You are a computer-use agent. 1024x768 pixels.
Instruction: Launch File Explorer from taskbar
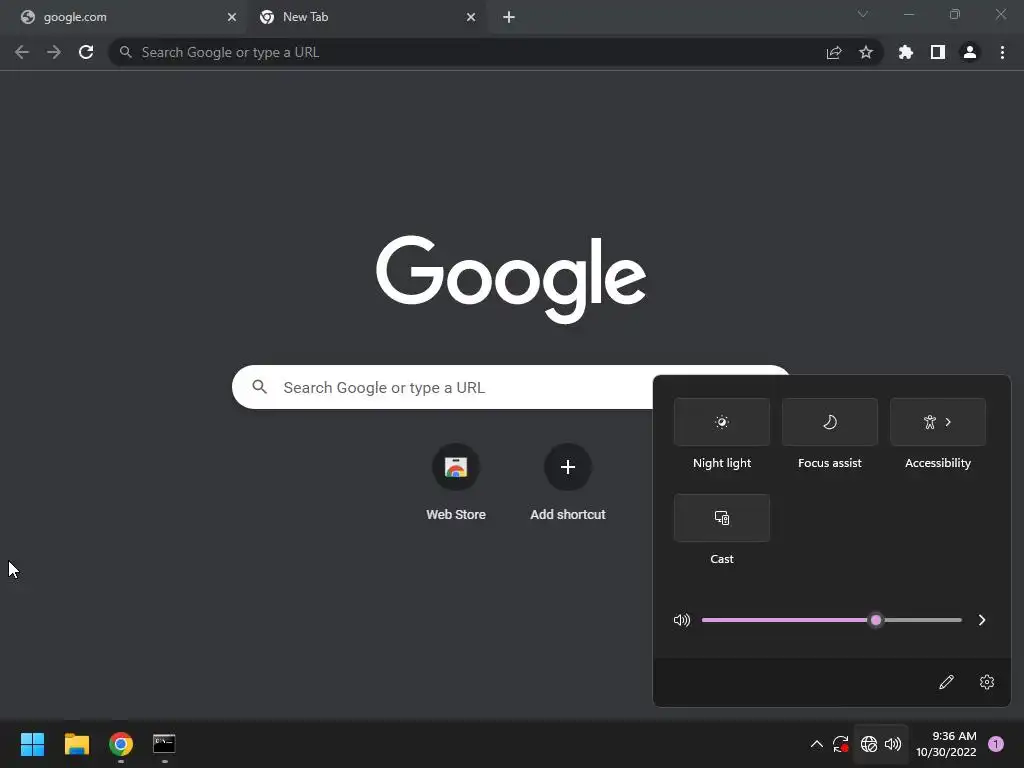76,744
